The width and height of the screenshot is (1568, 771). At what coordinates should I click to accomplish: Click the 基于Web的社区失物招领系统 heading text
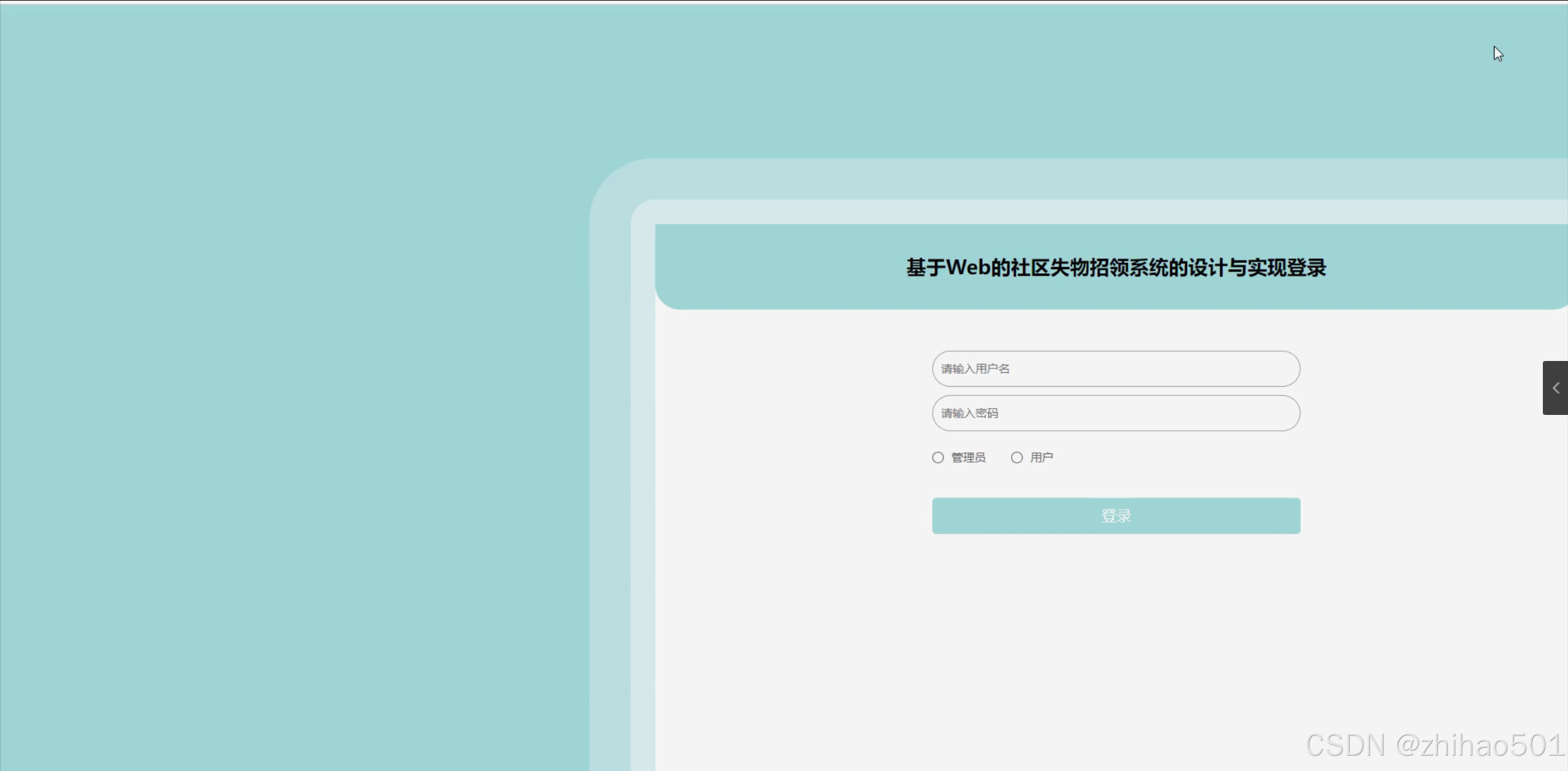click(x=1115, y=268)
